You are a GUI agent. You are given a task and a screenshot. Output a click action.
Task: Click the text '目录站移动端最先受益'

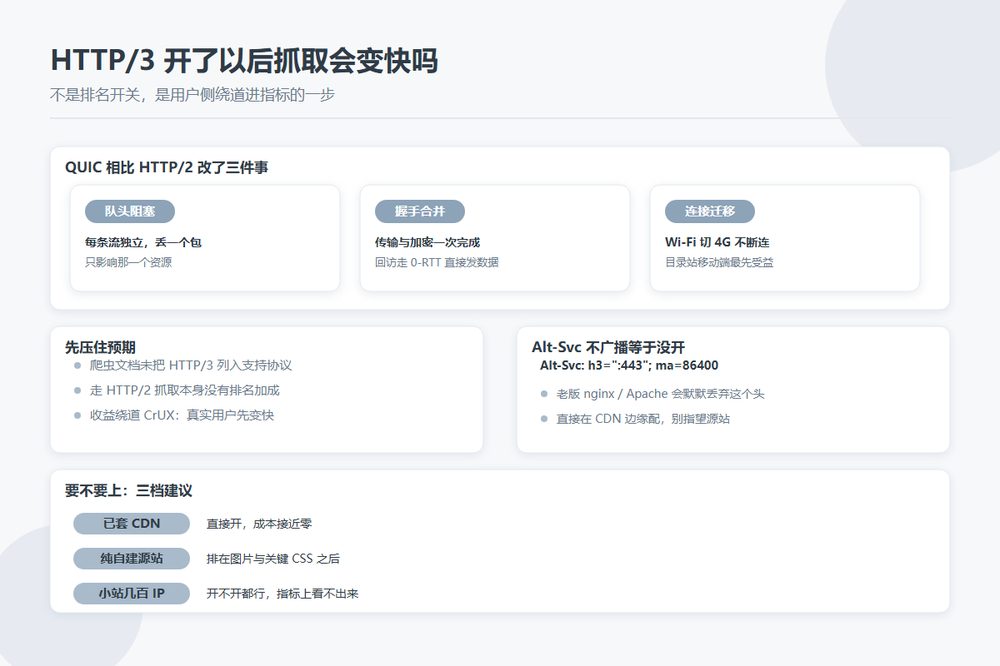point(719,262)
